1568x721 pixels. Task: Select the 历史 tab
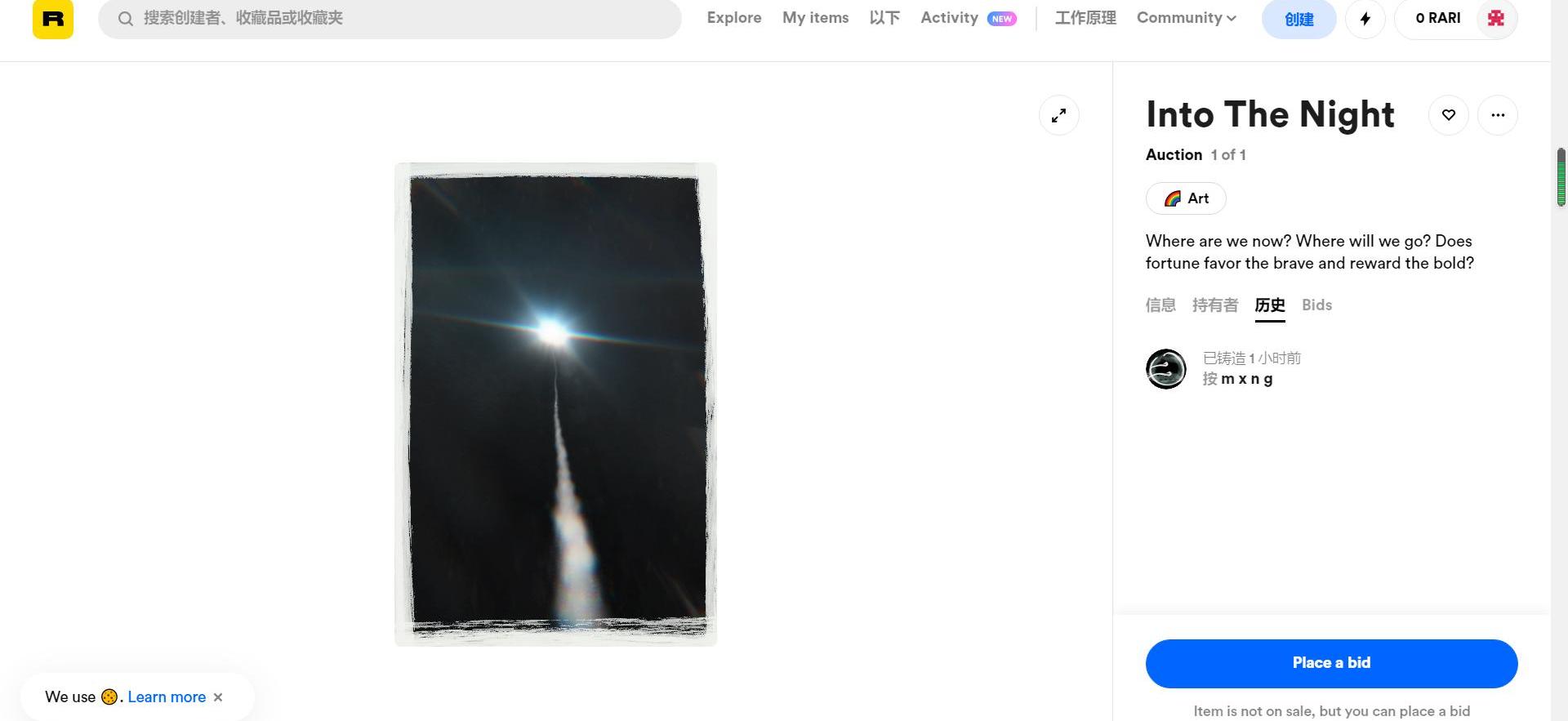(1270, 305)
